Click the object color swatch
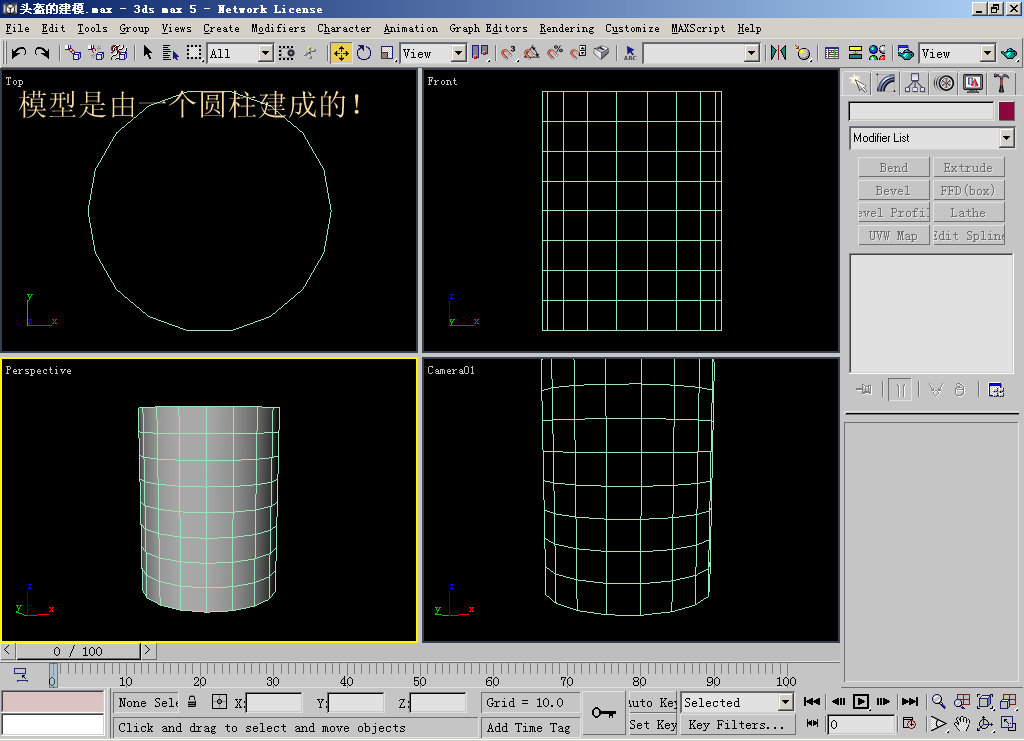The width and height of the screenshot is (1024, 741). (x=1006, y=111)
